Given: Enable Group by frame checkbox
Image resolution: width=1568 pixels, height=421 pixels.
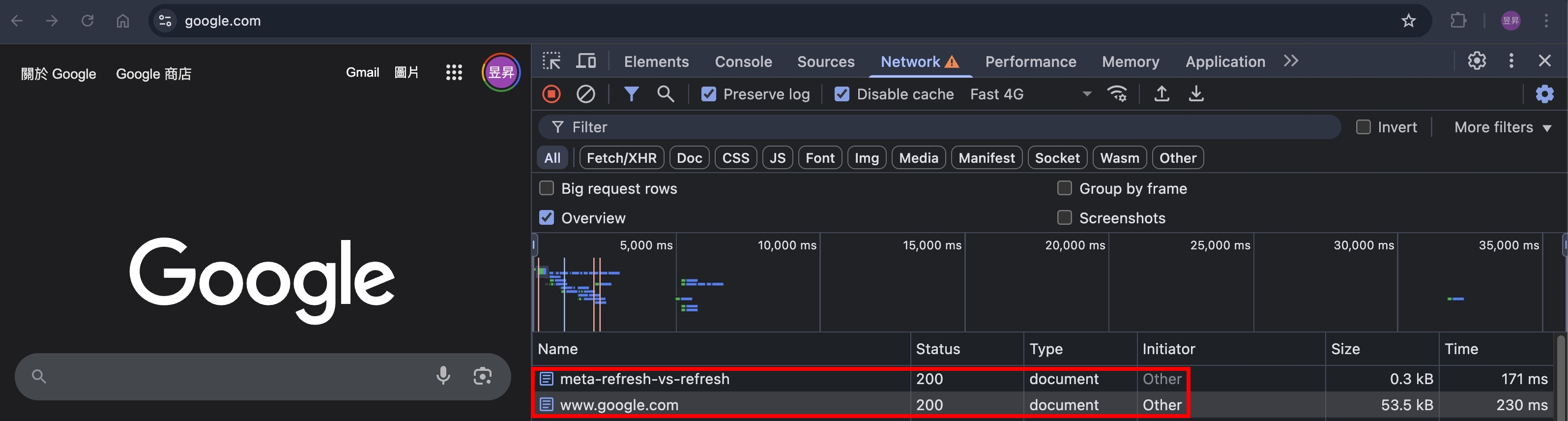Looking at the screenshot, I should point(1065,188).
